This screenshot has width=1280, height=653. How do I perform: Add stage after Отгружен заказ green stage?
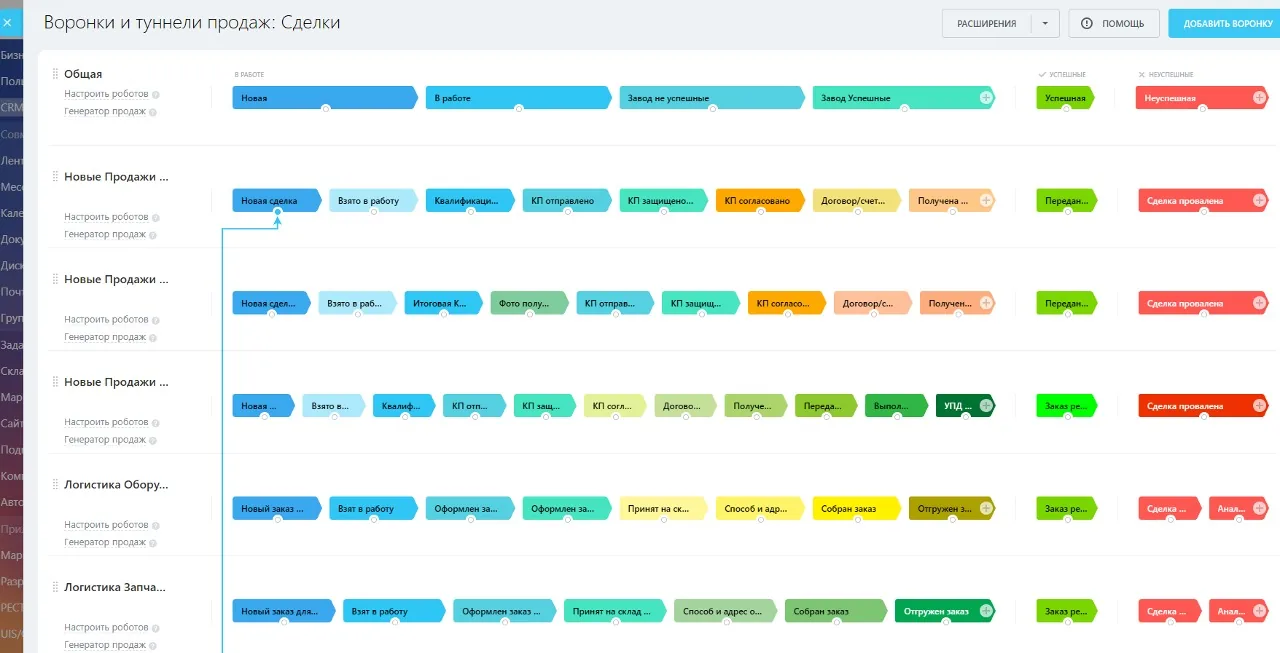pyautogui.click(x=986, y=610)
